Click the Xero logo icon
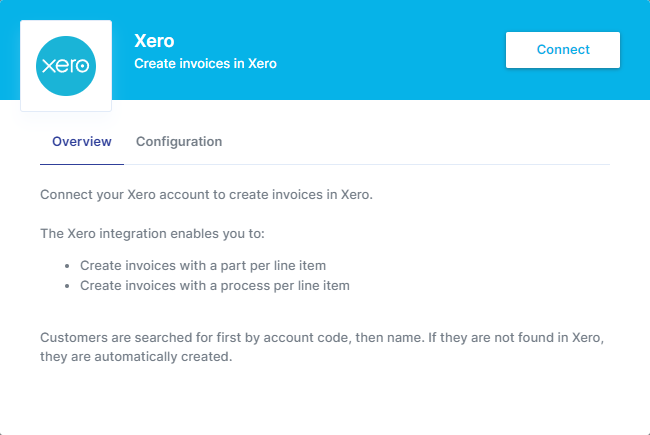The height and width of the screenshot is (435, 650). [x=66, y=66]
